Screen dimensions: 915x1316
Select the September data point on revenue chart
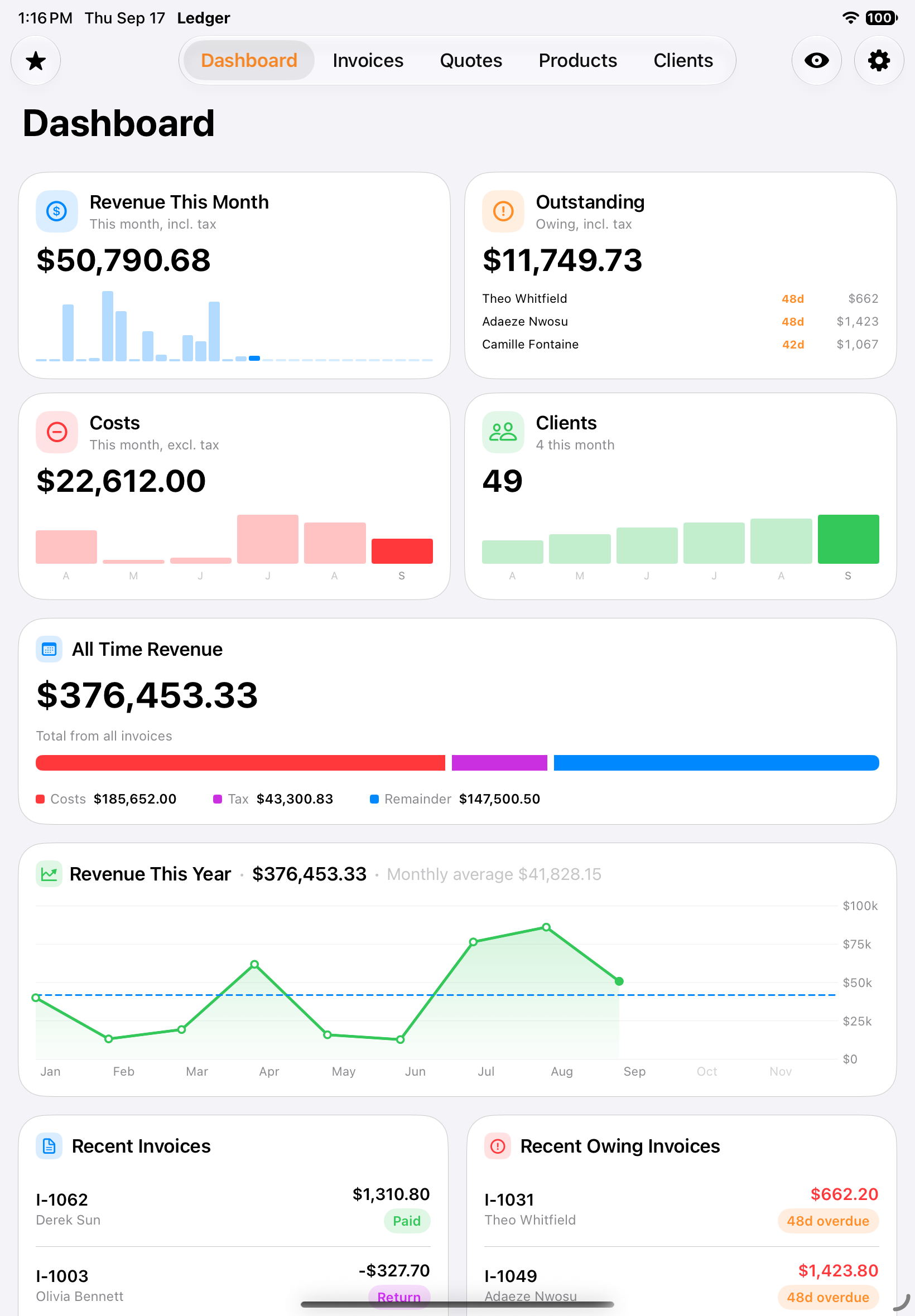click(x=619, y=981)
